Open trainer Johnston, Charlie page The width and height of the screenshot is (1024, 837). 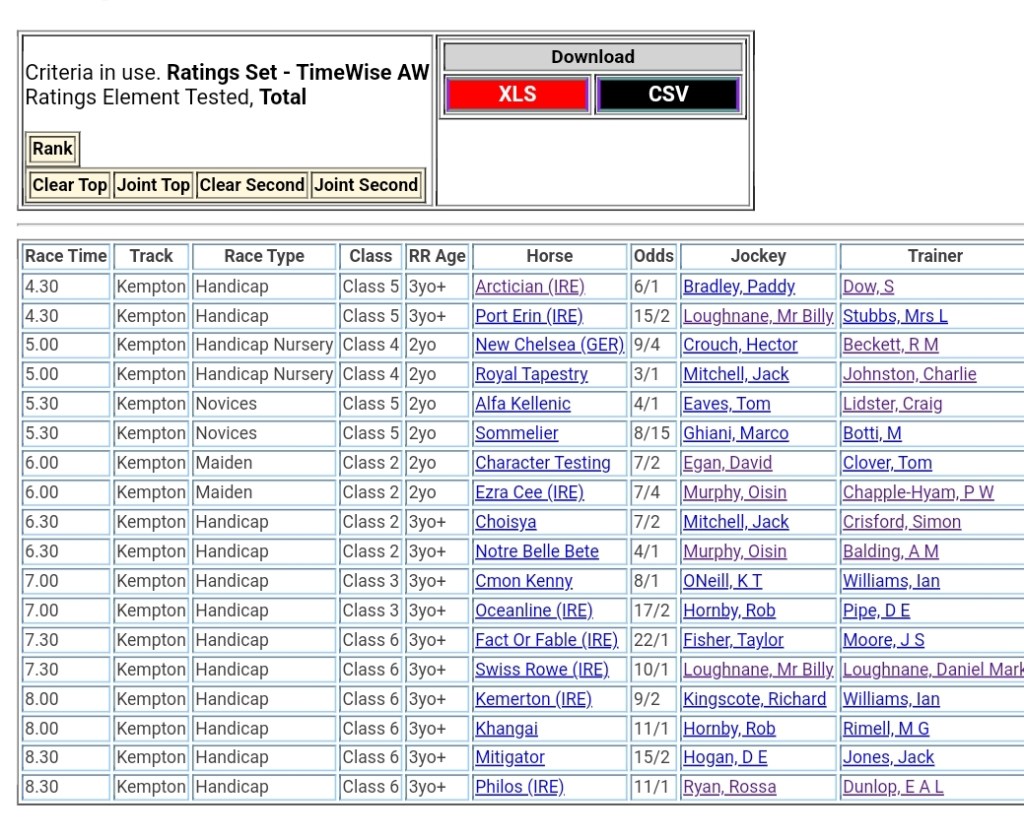tap(909, 374)
